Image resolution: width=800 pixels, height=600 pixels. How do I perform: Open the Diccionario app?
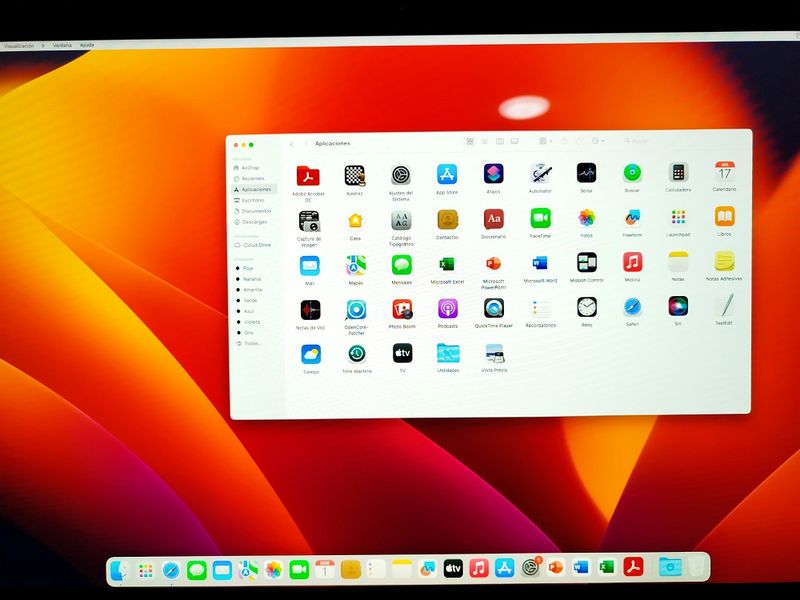point(493,219)
